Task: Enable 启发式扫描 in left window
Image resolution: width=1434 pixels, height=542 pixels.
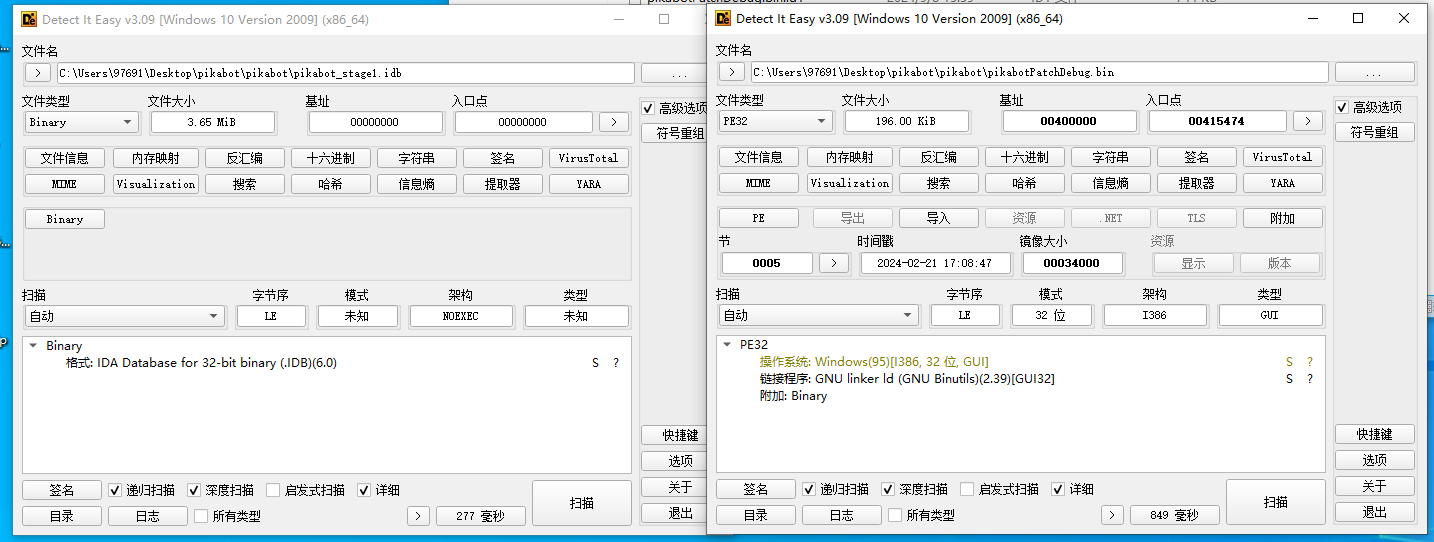Action: coord(273,490)
